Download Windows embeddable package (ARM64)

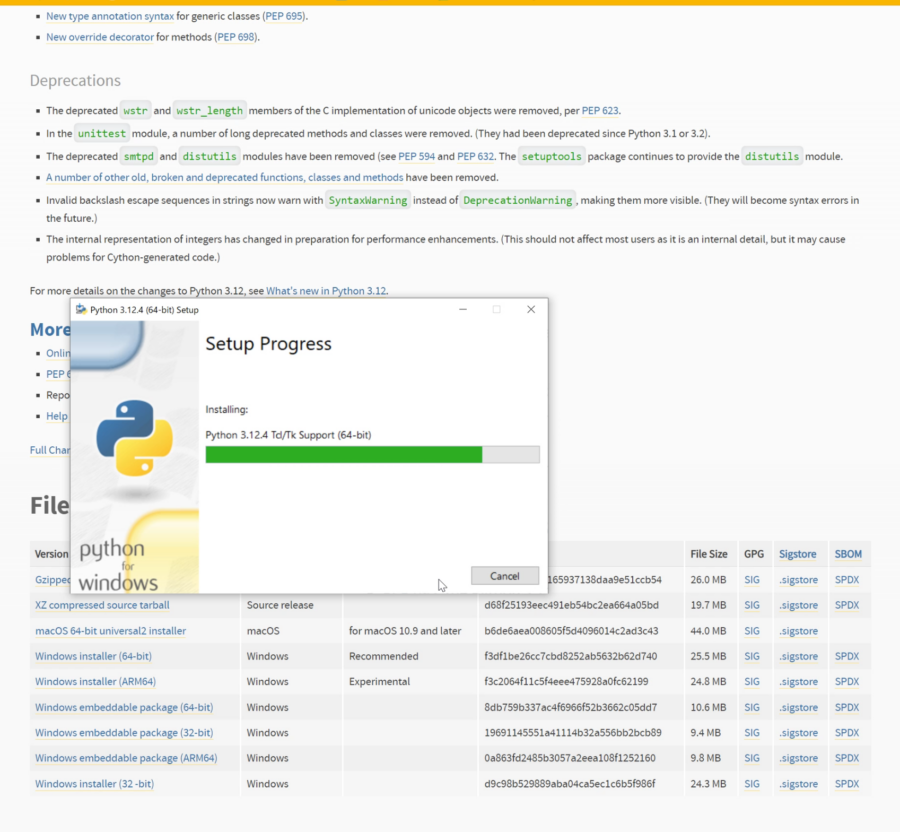pyautogui.click(x=126, y=758)
